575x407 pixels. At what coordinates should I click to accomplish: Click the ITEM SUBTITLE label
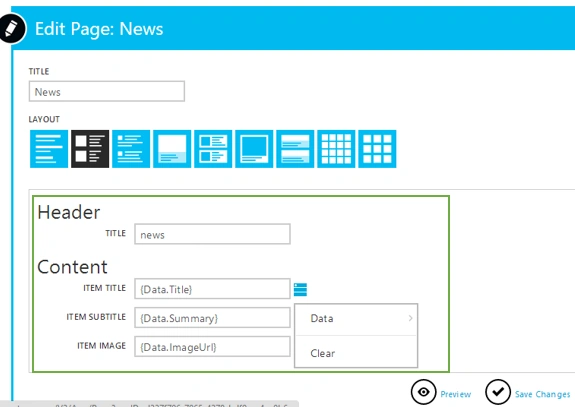coord(96,317)
